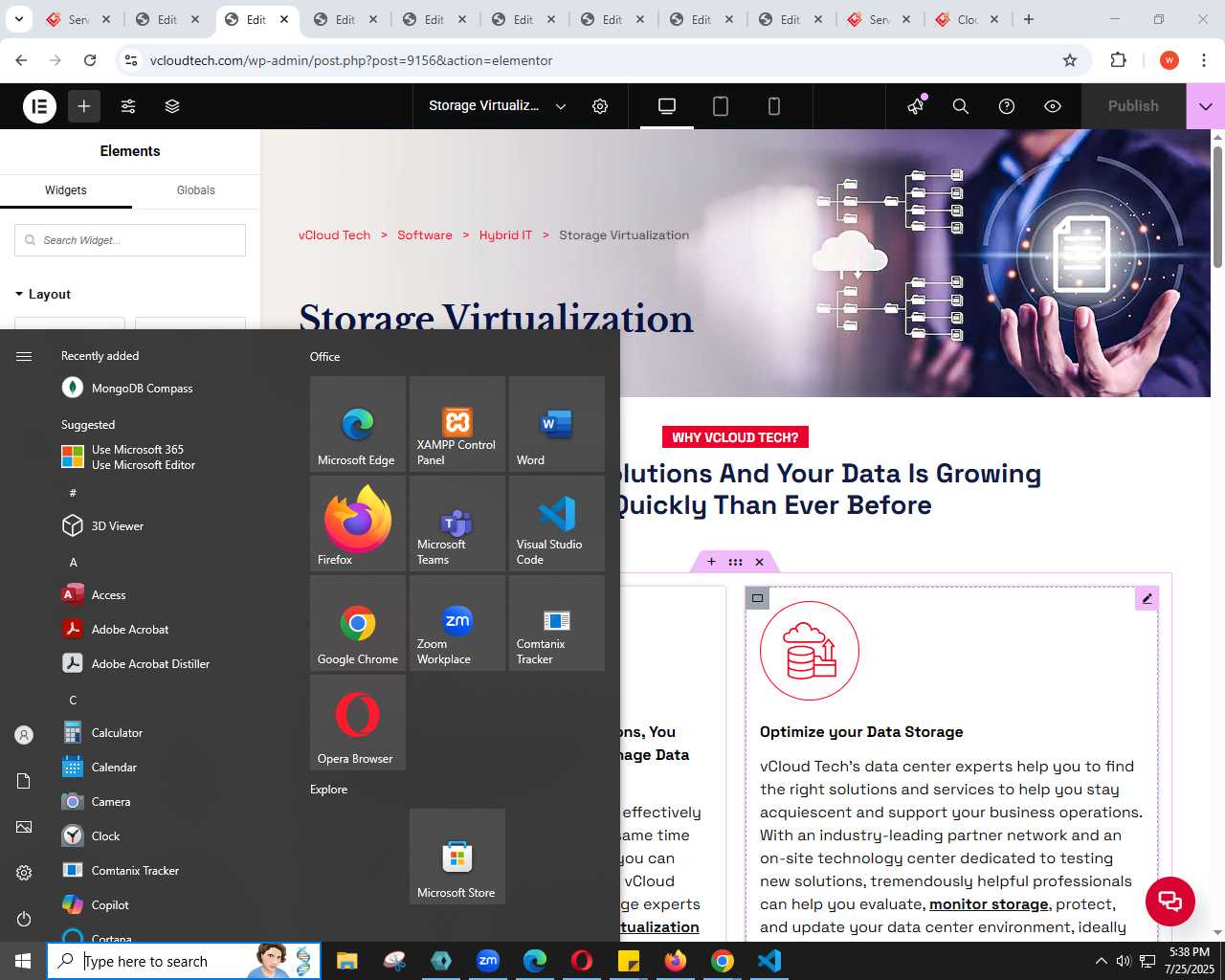Open Start menu Settings gear
Viewport: 1225px width, 980px height.
pos(24,873)
